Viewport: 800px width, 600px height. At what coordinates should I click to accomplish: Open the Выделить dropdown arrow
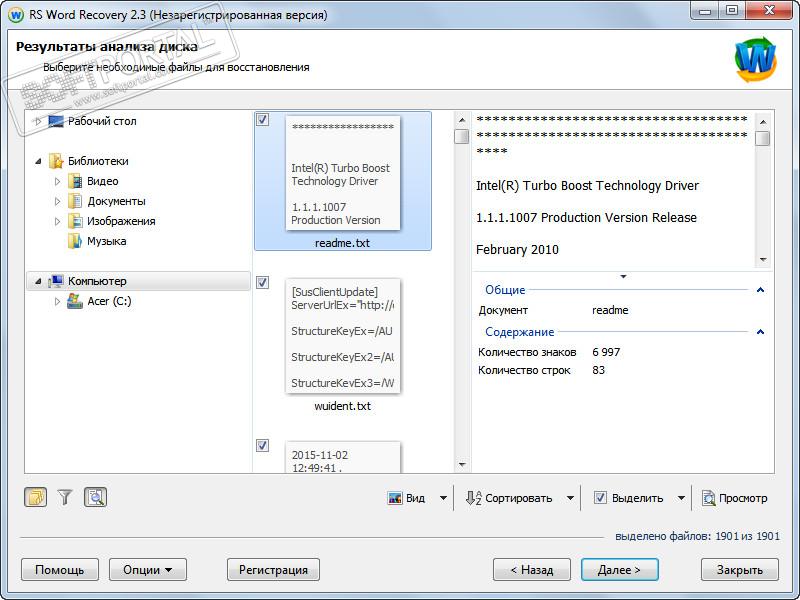pos(681,498)
